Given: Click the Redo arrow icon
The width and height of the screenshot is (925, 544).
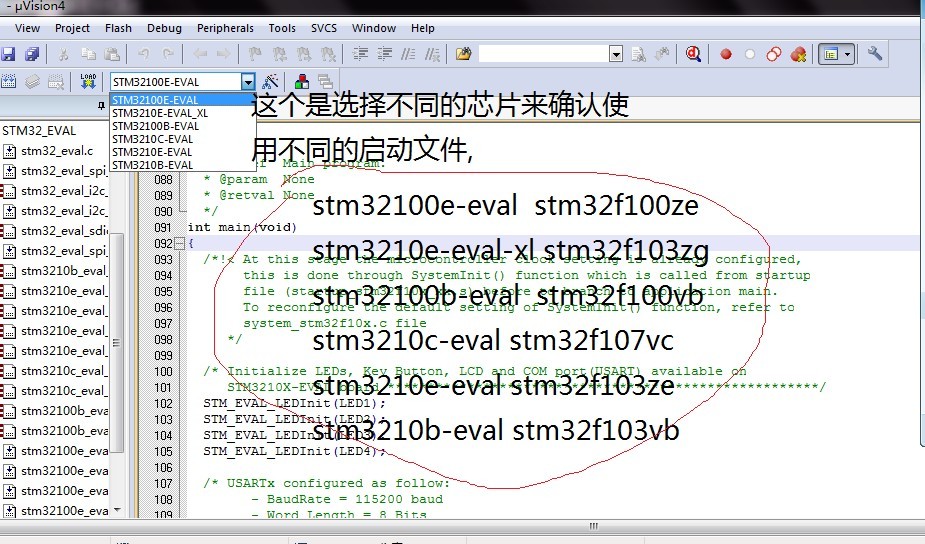Looking at the screenshot, I should 168,54.
